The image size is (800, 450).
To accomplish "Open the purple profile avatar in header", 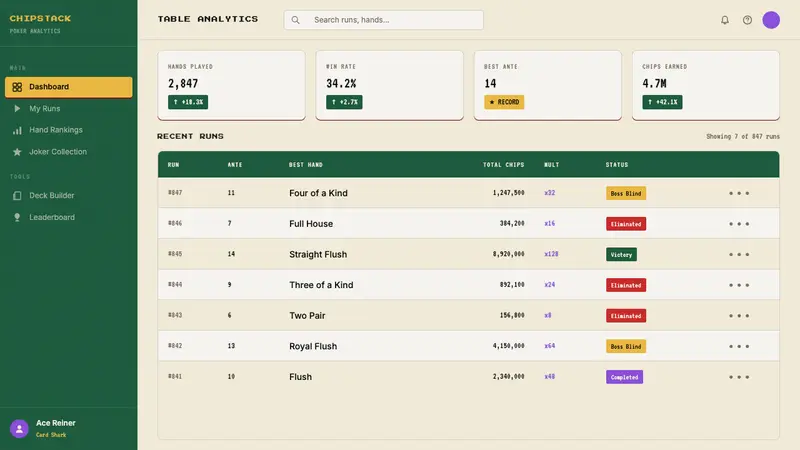I will click(771, 20).
